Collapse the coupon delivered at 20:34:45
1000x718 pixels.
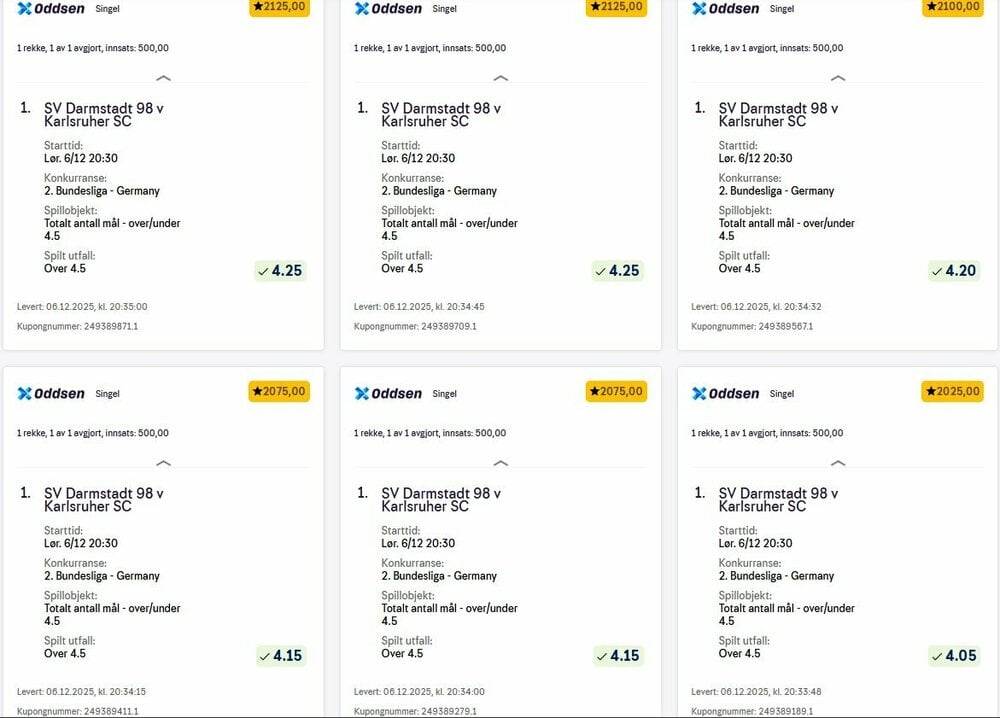[x=501, y=78]
